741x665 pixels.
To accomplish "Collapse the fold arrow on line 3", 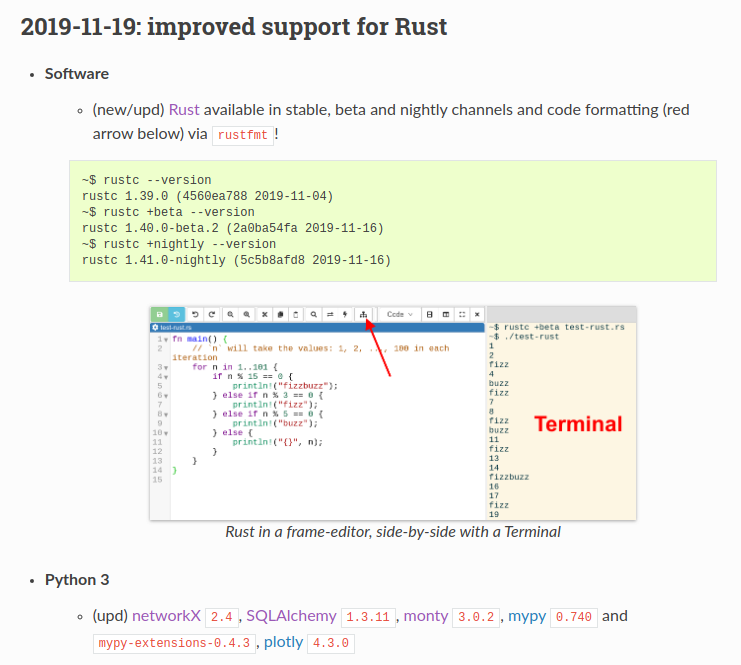I will (166, 368).
